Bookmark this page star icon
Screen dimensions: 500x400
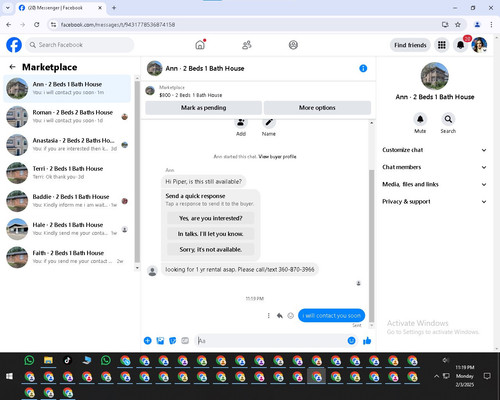(458, 24)
